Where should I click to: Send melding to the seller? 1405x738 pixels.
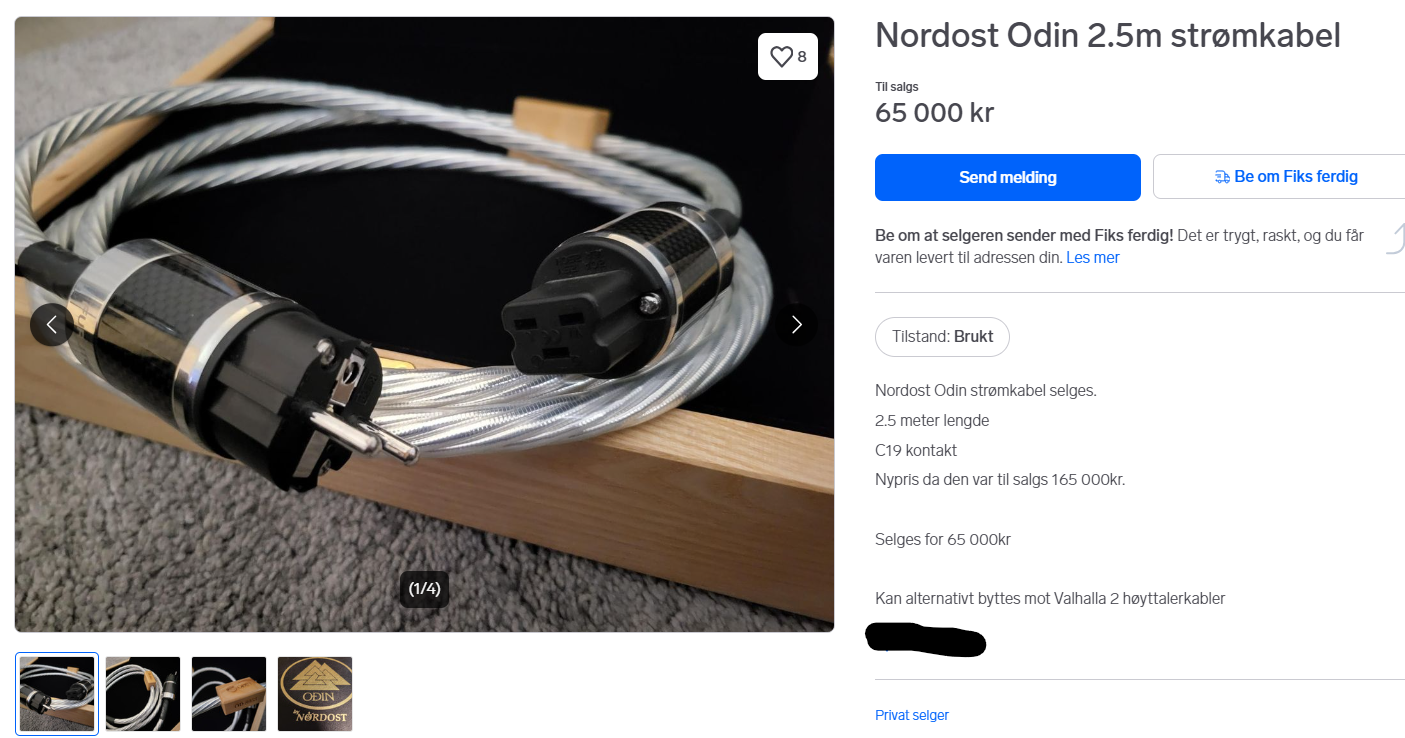[x=1008, y=177]
